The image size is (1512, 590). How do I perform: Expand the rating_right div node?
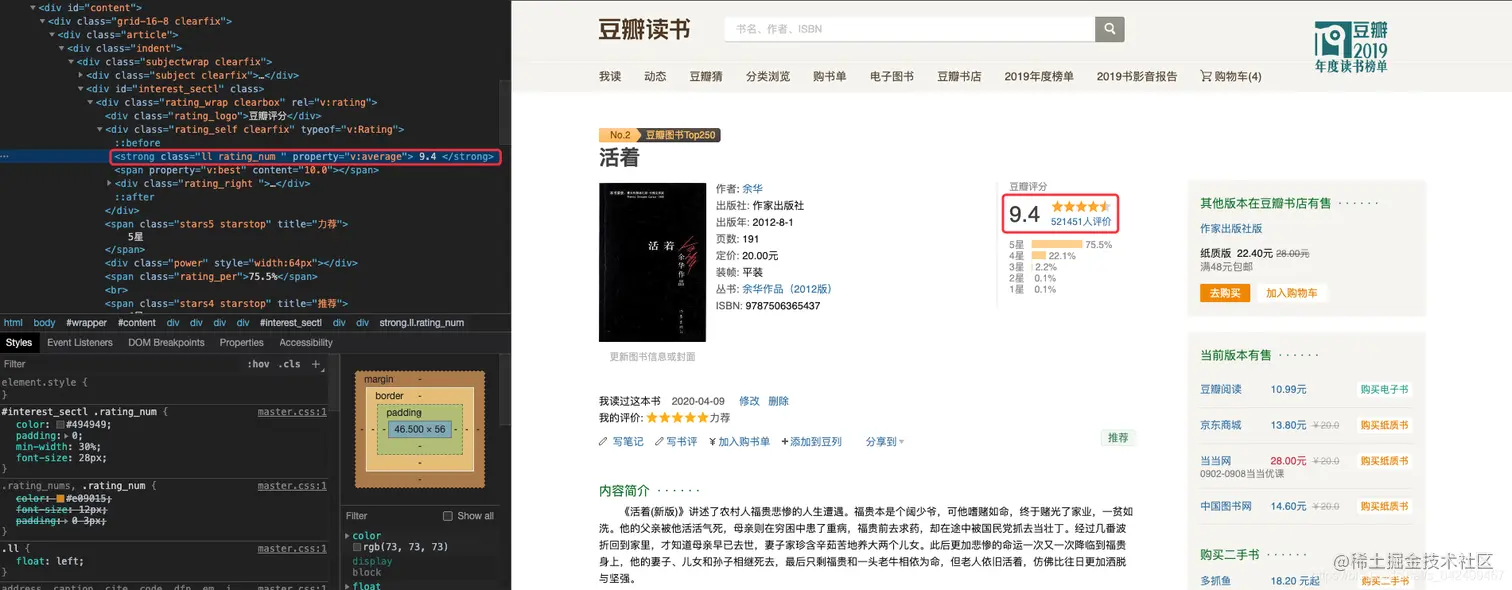[110, 183]
